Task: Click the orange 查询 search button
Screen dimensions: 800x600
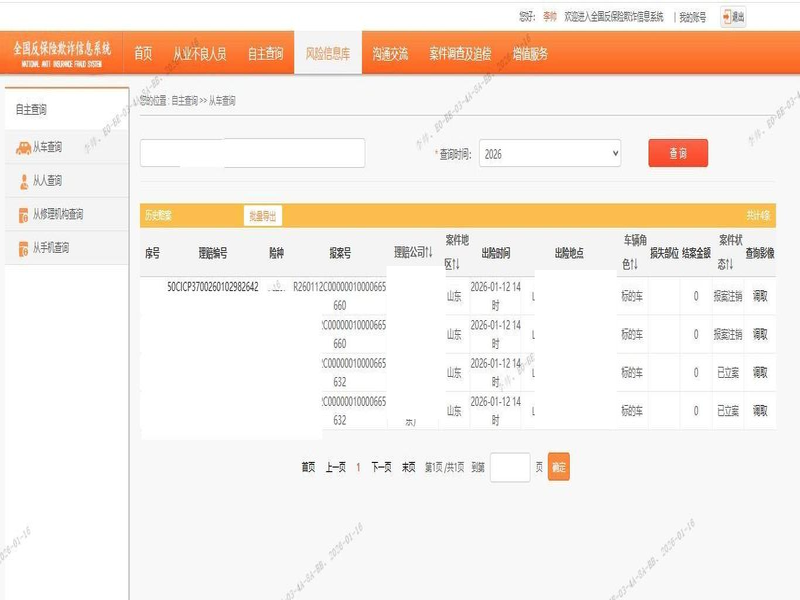Action: 678,153
